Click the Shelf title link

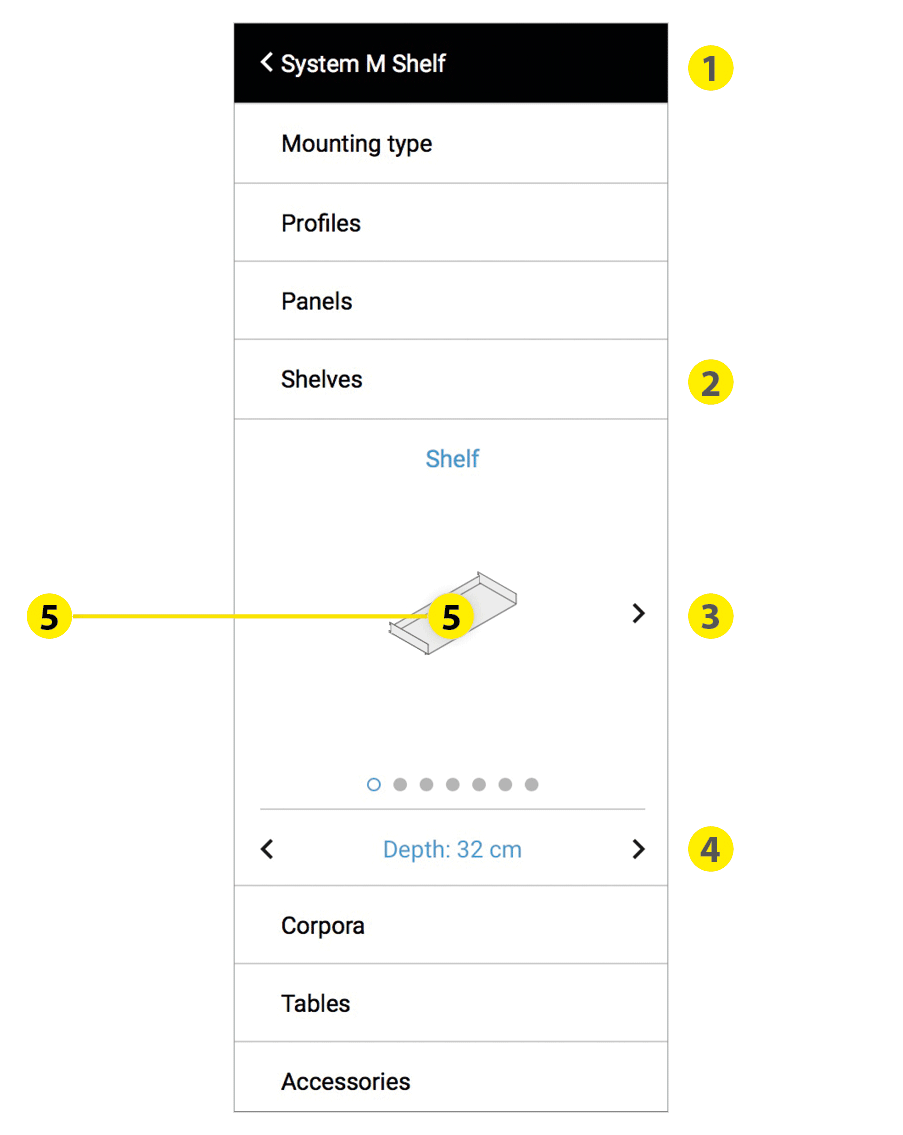click(x=452, y=459)
